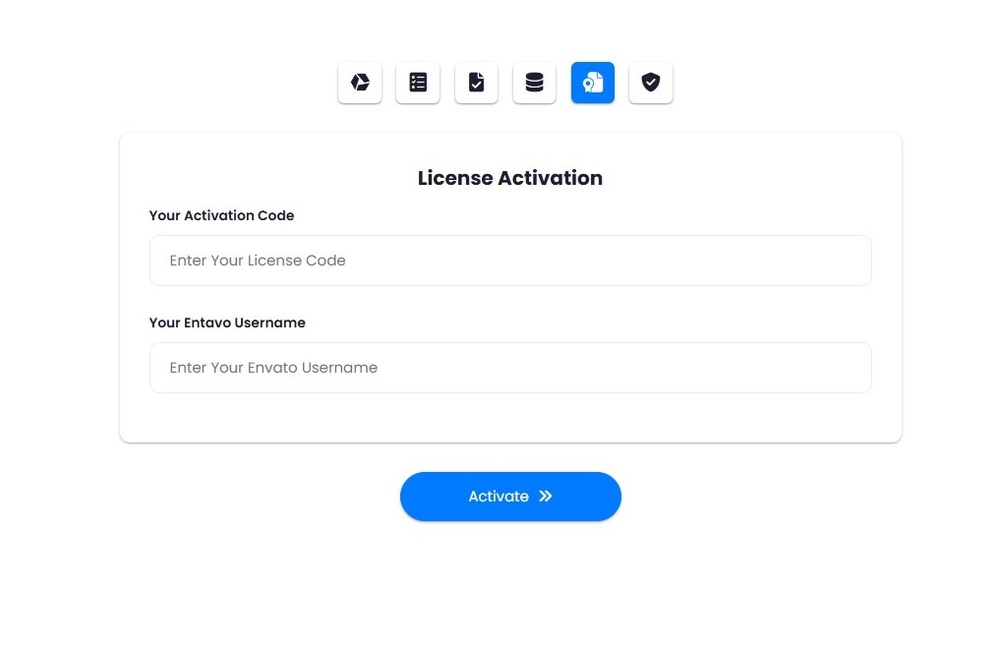Image resolution: width=1000 pixels, height=645 pixels.
Task: Focus the Enter Your Envato Username field
Action: click(x=510, y=367)
